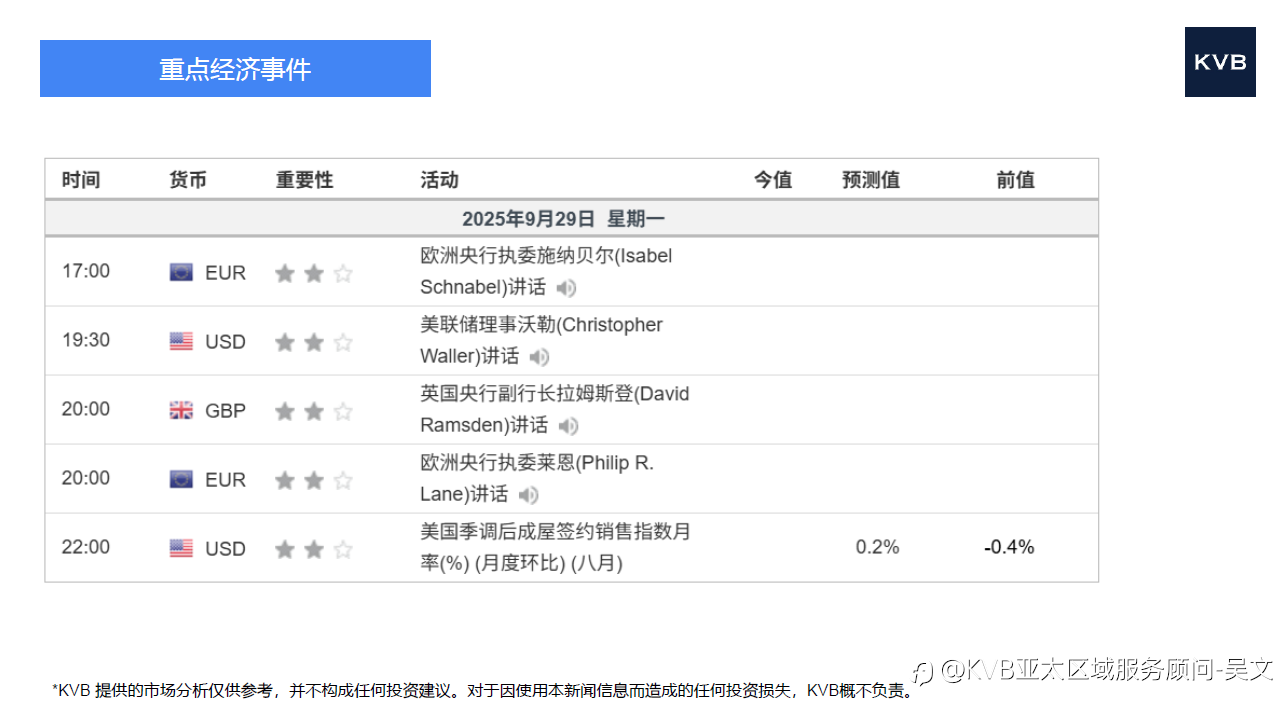Screen dimensions: 1287x715
Task: Click the EUR label in the 17:00 row
Action: (225, 273)
